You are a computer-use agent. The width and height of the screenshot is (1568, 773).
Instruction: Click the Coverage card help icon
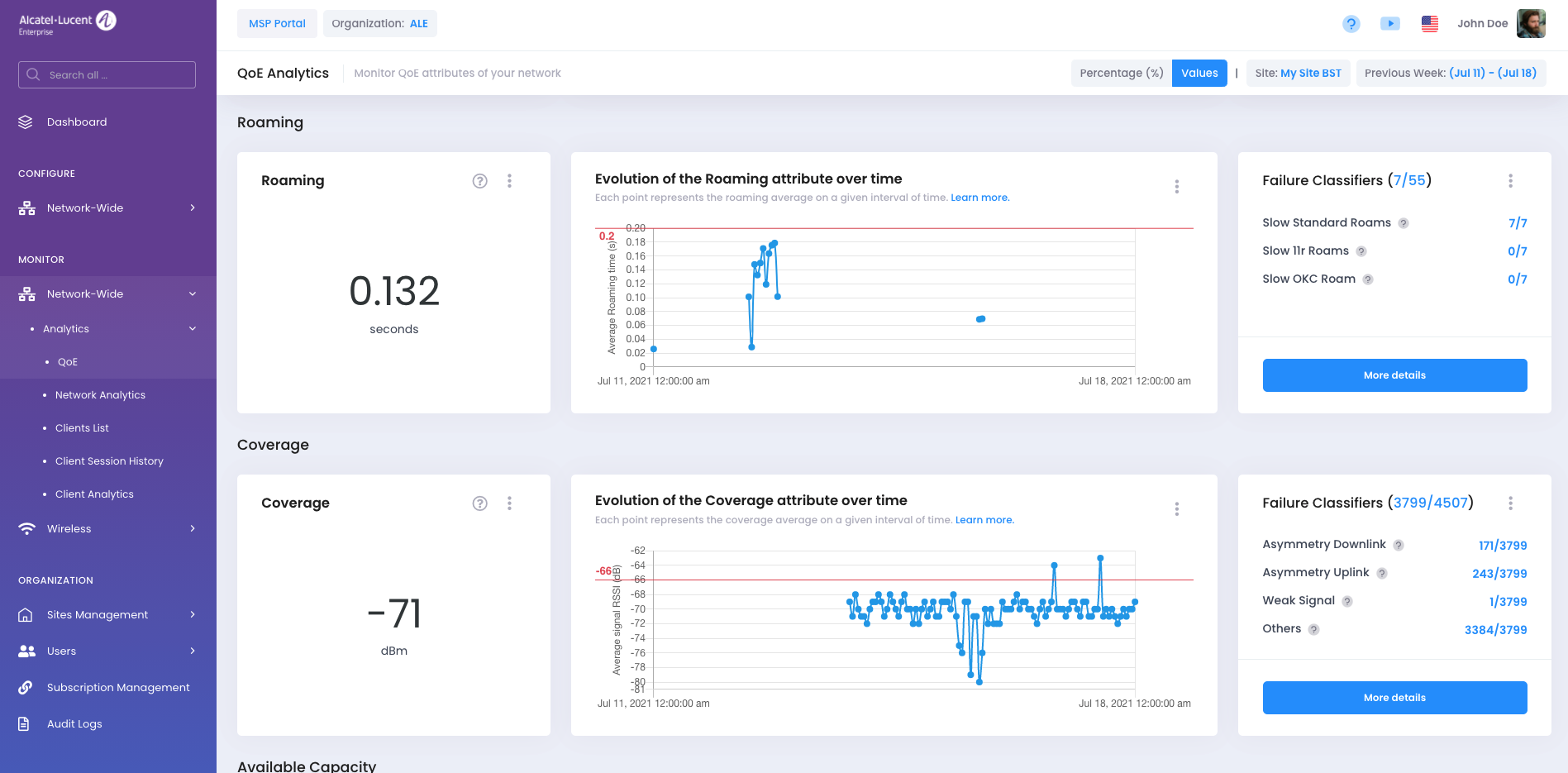[x=479, y=503]
